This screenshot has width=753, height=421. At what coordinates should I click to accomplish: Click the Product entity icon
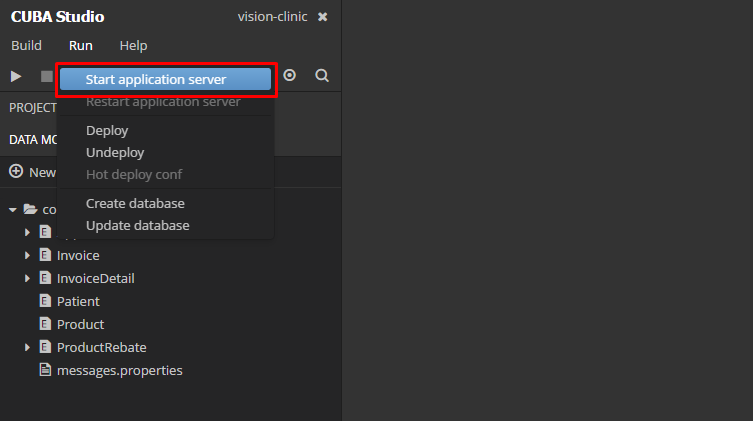[45, 324]
